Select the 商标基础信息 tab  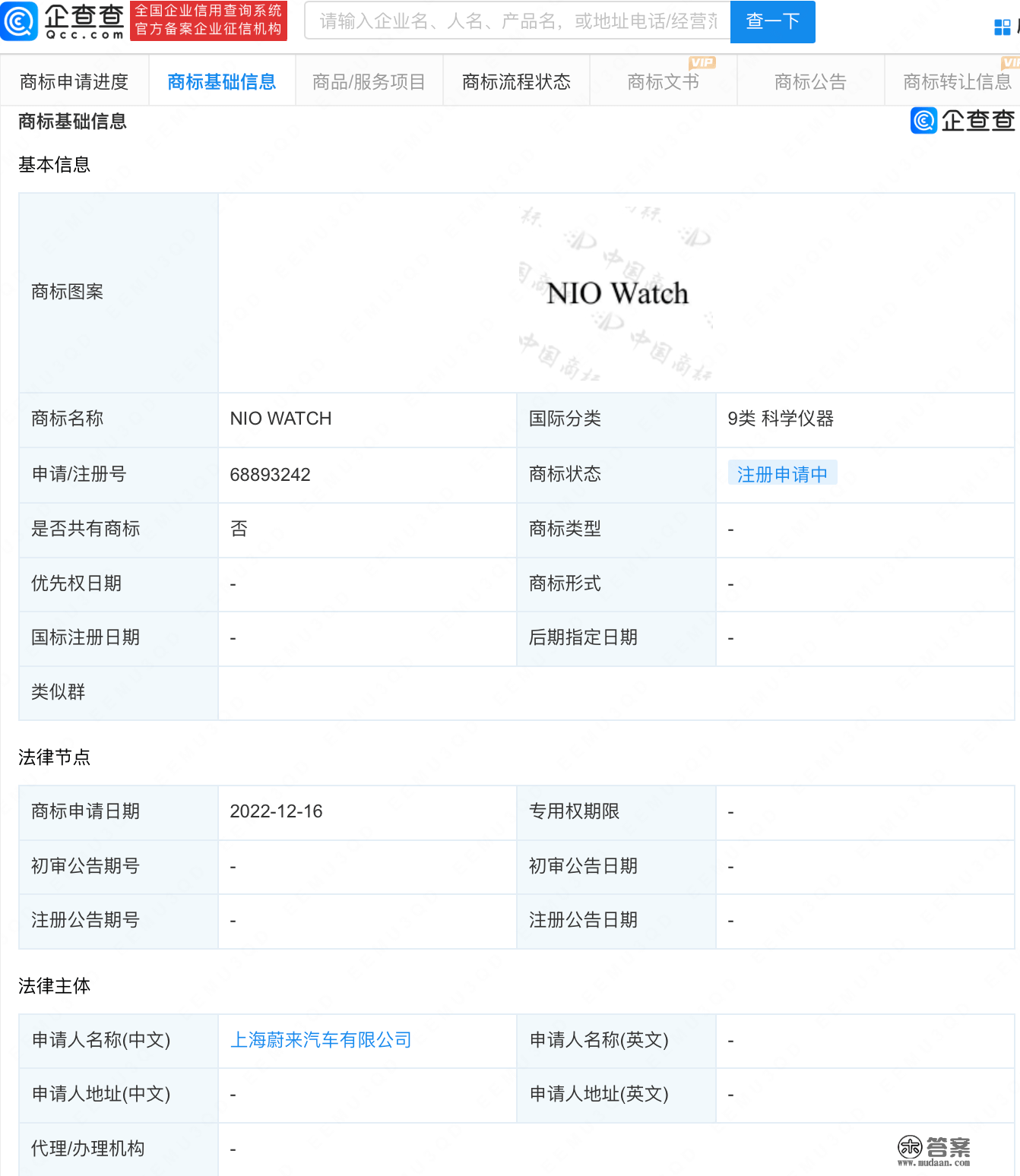click(222, 81)
